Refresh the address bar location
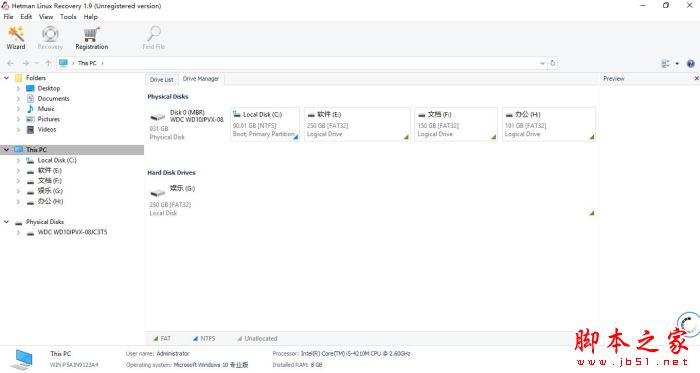The width and height of the screenshot is (700, 373). 553,63
